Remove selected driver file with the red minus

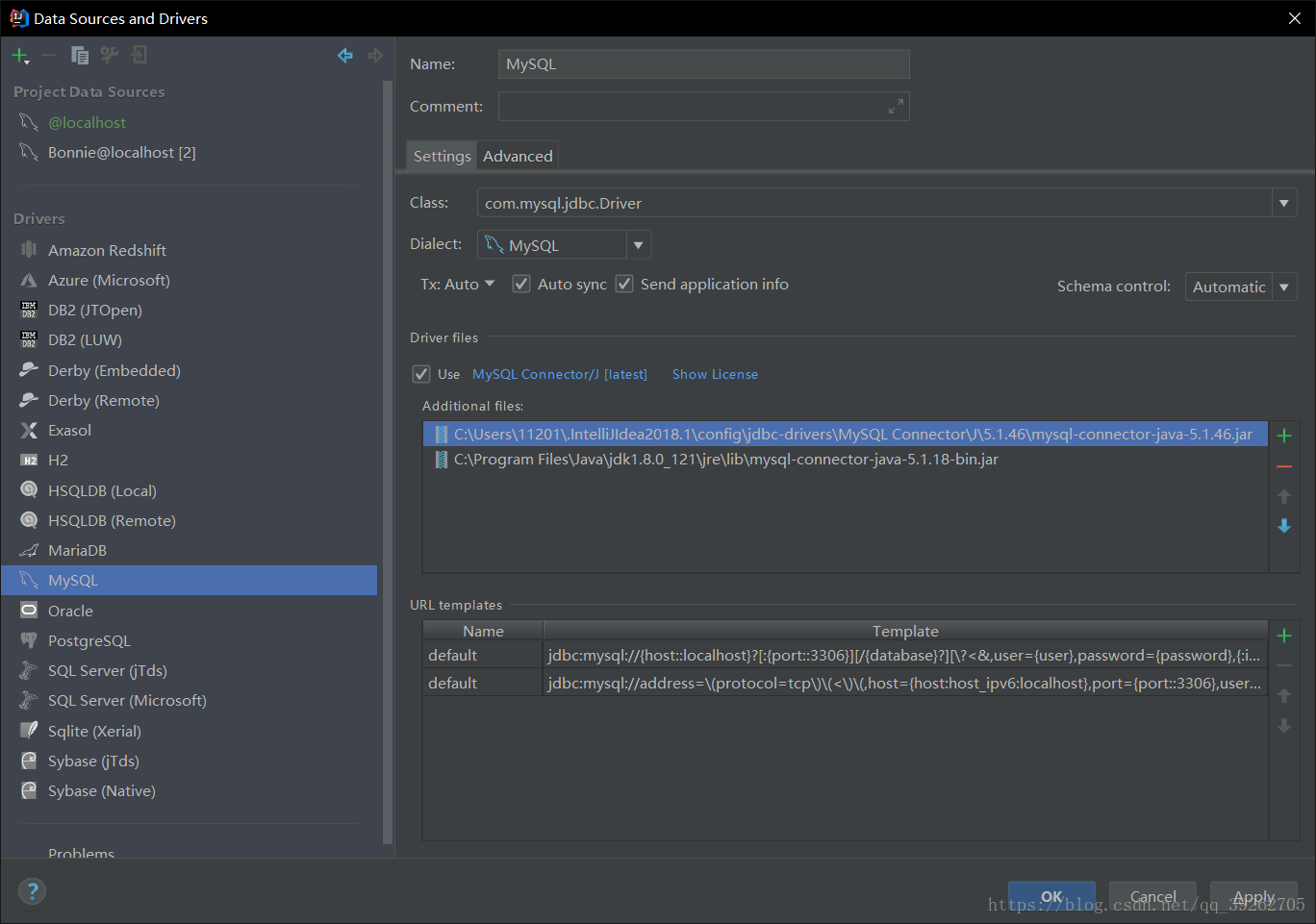tap(1284, 466)
